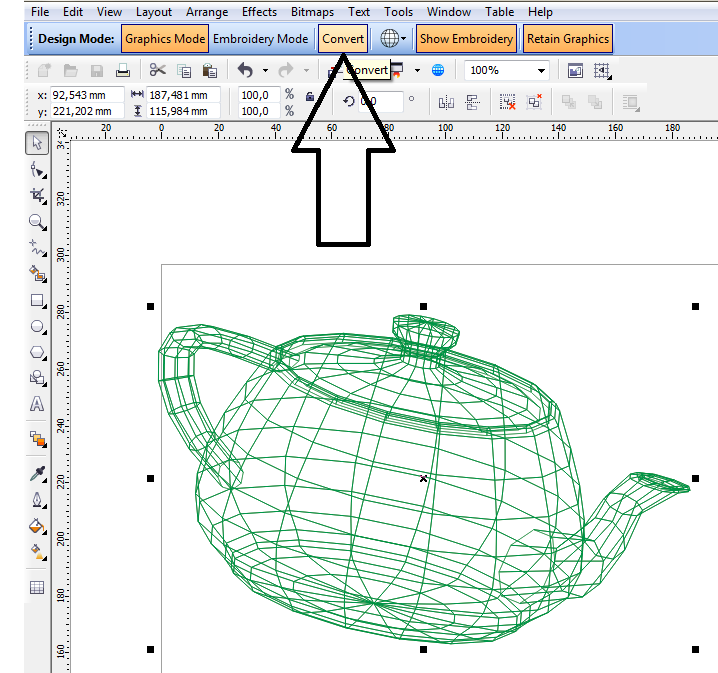Expand the Undo history dropdown arrow
Screen dimensions: 718x673
coord(265,70)
